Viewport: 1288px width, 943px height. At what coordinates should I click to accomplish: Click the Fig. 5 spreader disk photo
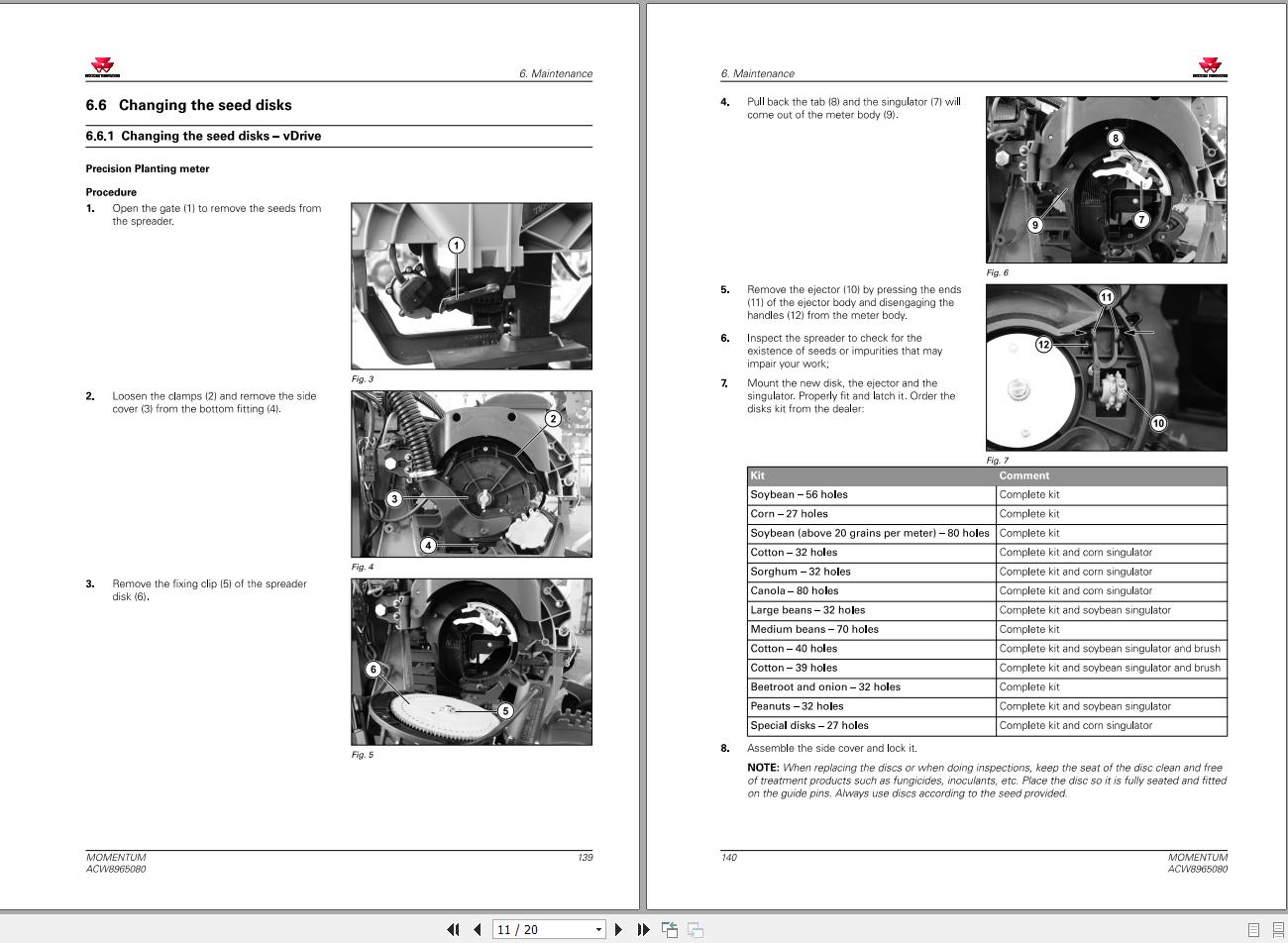[472, 662]
